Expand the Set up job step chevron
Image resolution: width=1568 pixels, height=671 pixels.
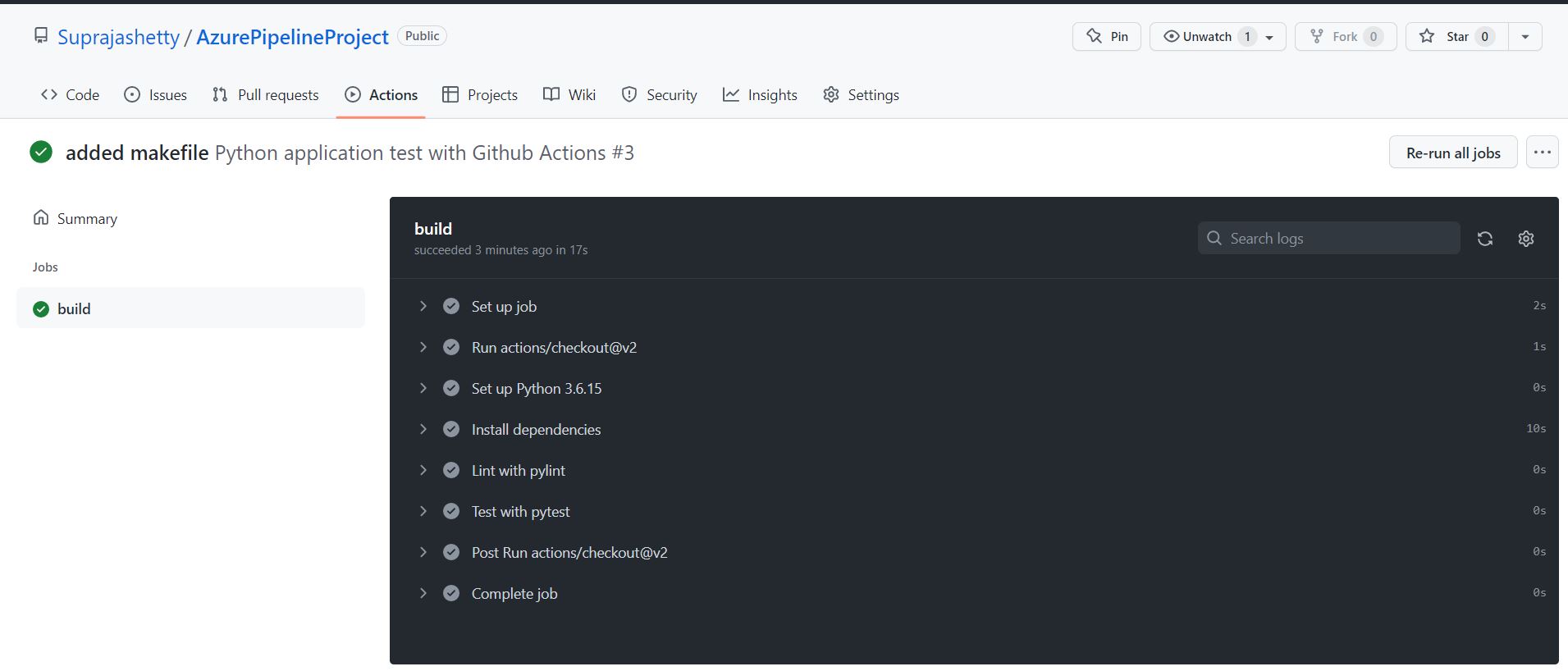423,306
